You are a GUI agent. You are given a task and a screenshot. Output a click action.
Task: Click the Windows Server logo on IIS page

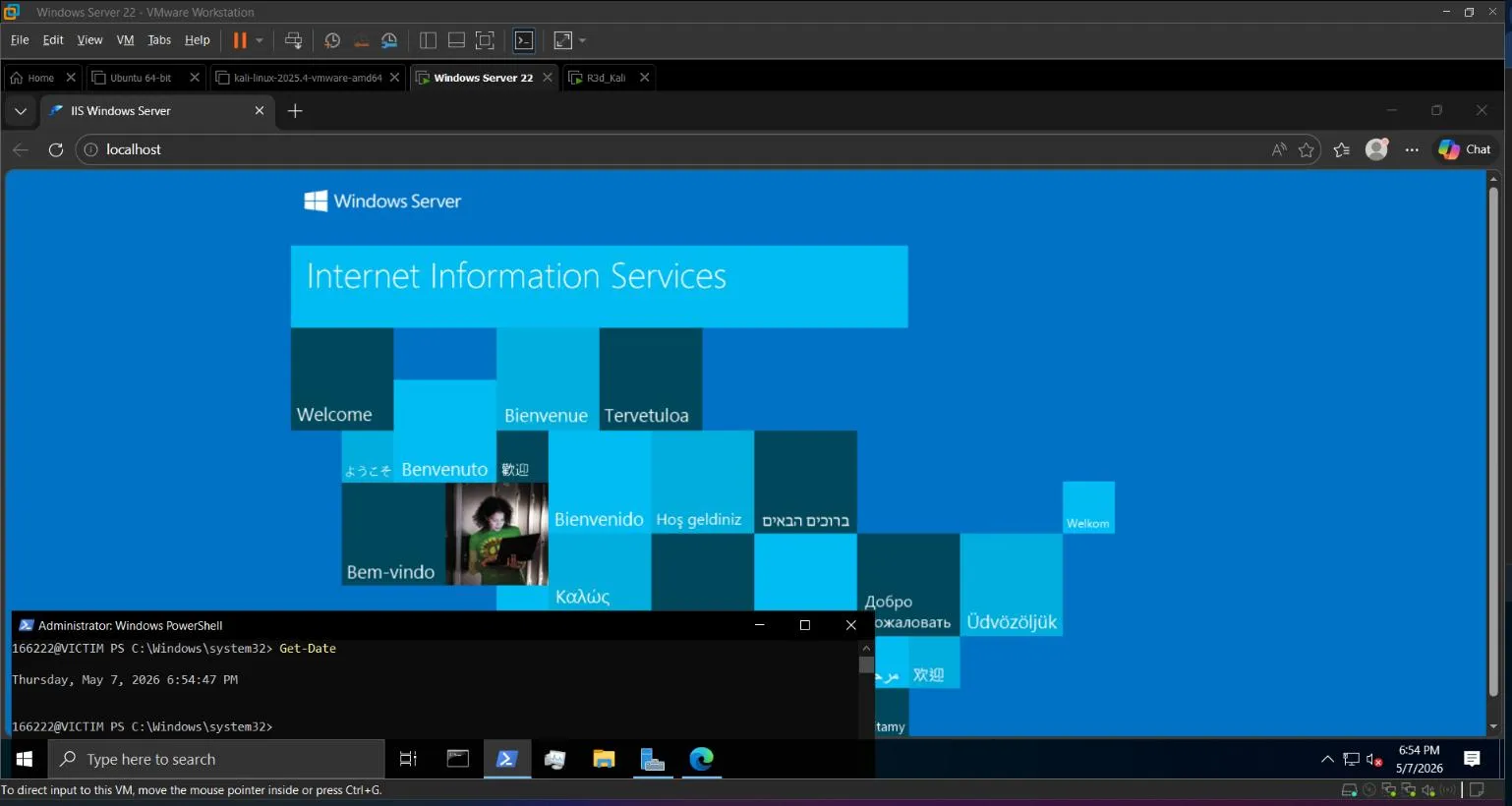point(382,201)
